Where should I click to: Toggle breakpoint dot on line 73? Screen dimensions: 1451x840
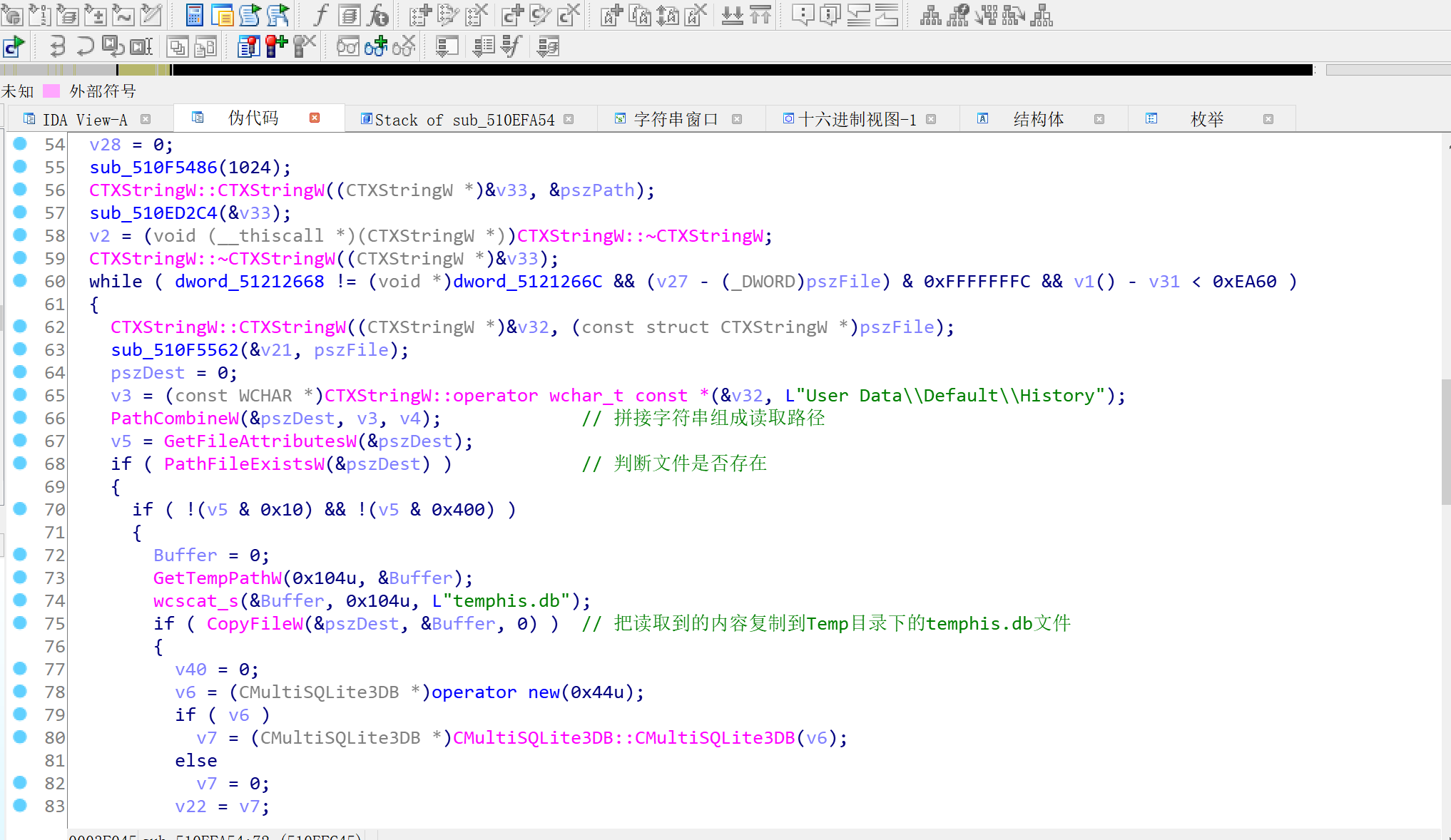(x=20, y=578)
